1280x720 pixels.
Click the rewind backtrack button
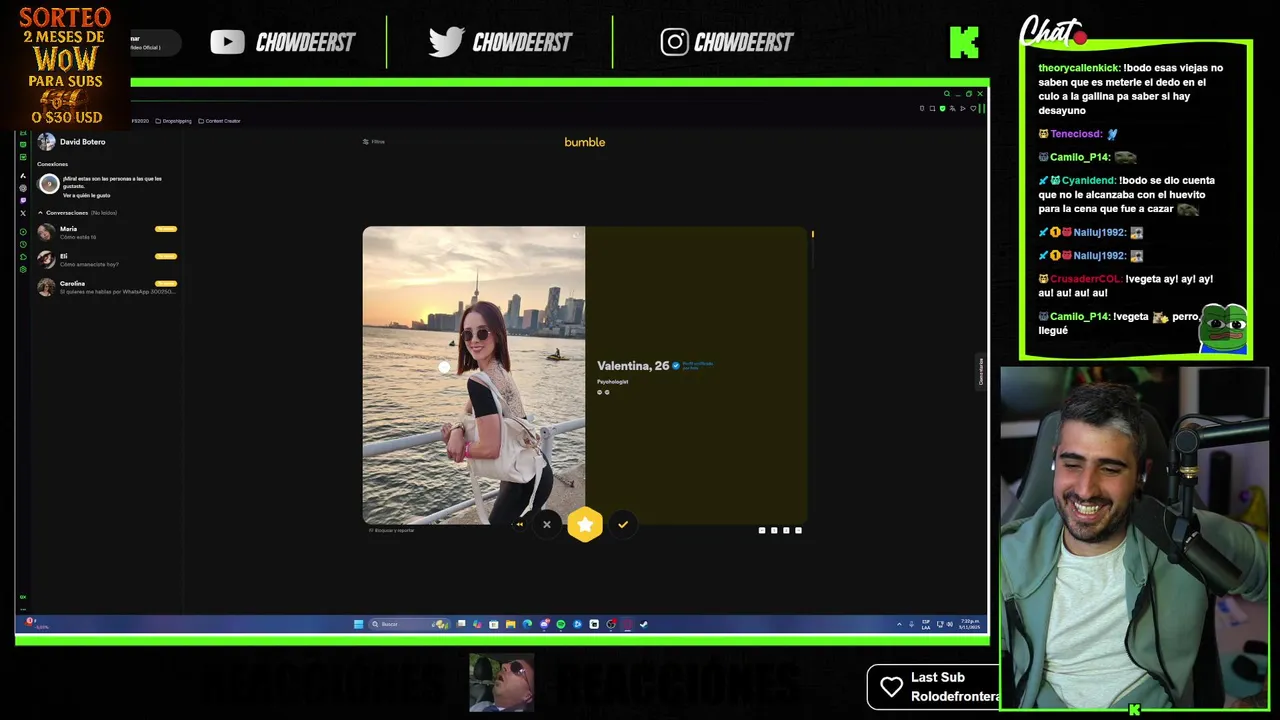(x=519, y=524)
